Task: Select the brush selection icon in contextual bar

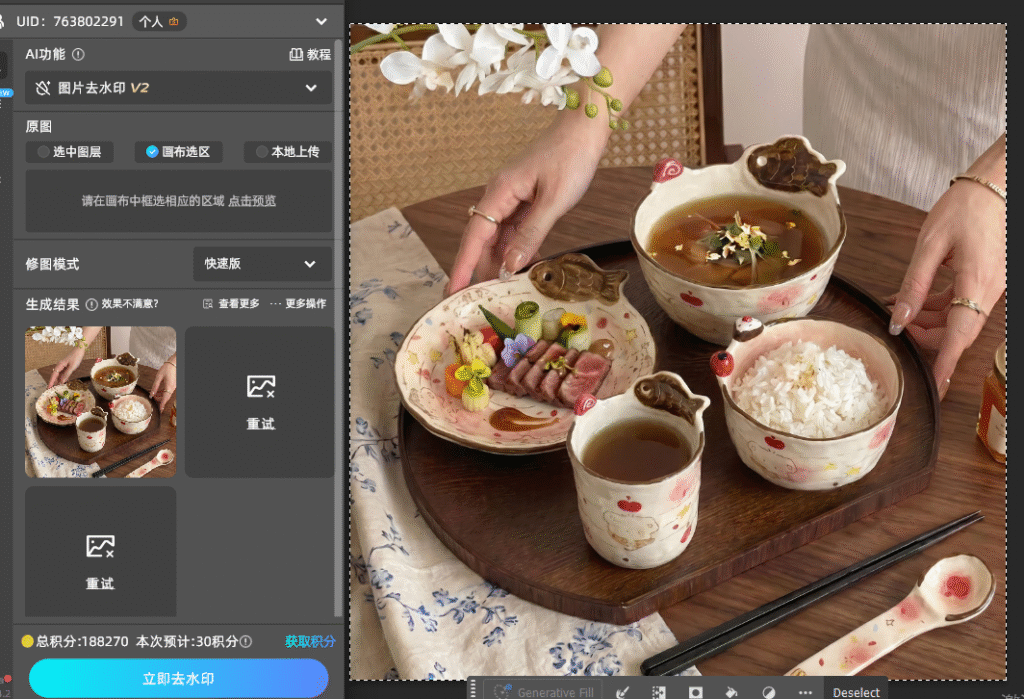Action: (x=622, y=692)
